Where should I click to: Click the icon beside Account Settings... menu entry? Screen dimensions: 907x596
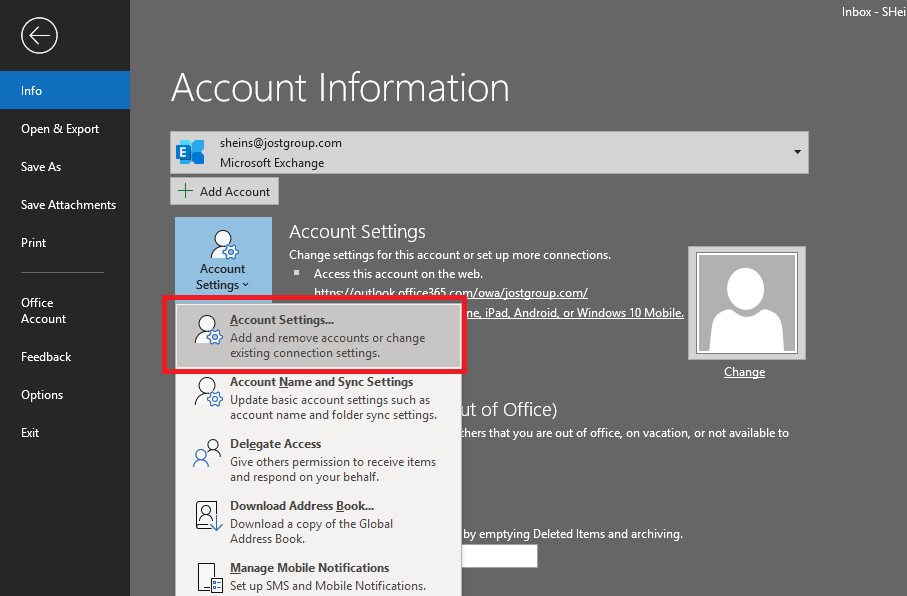pyautogui.click(x=208, y=330)
